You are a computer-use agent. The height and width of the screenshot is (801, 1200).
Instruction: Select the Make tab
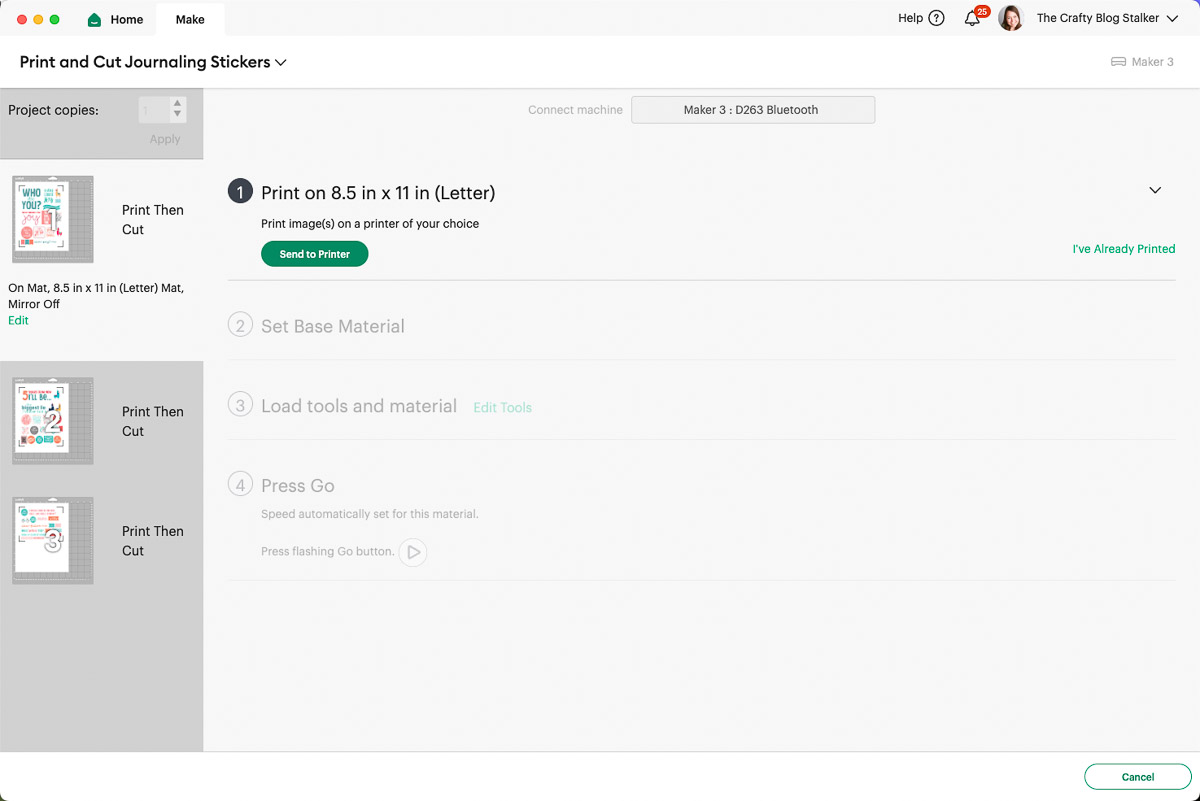point(190,19)
